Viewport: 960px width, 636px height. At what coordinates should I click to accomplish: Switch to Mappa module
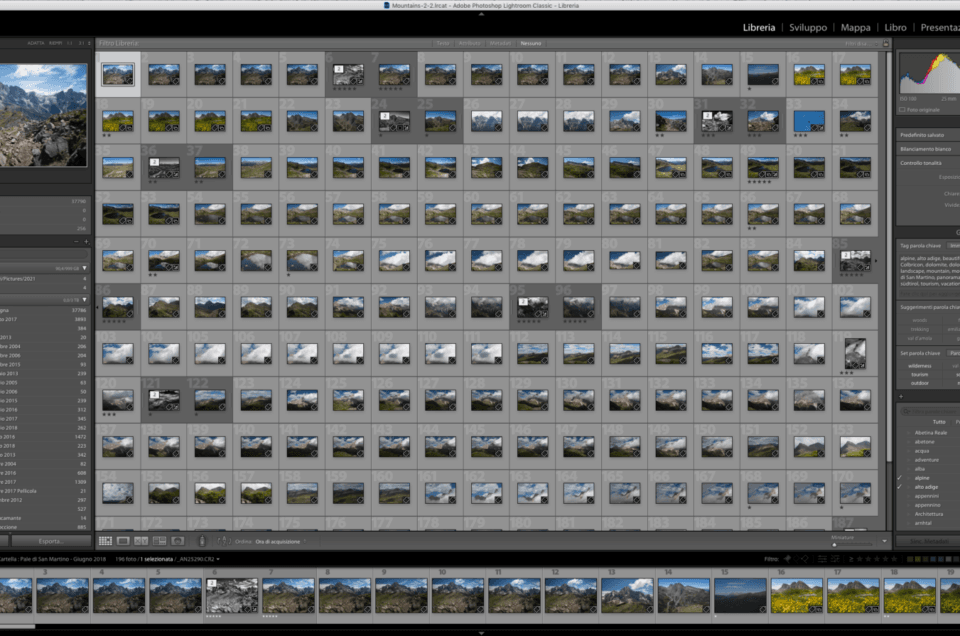855,28
